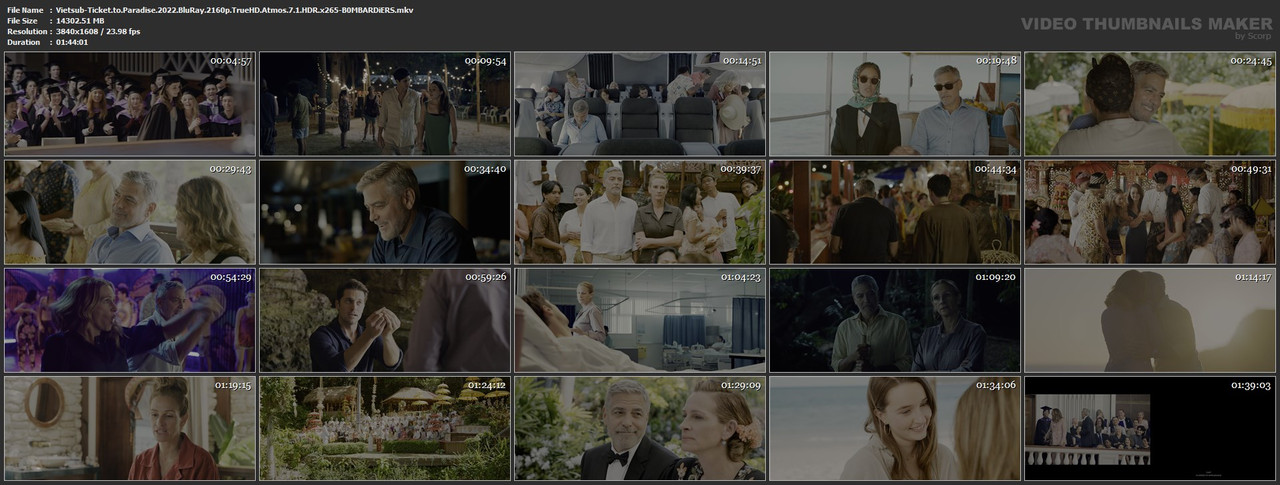Click the 'Resolution' label

[25, 31]
